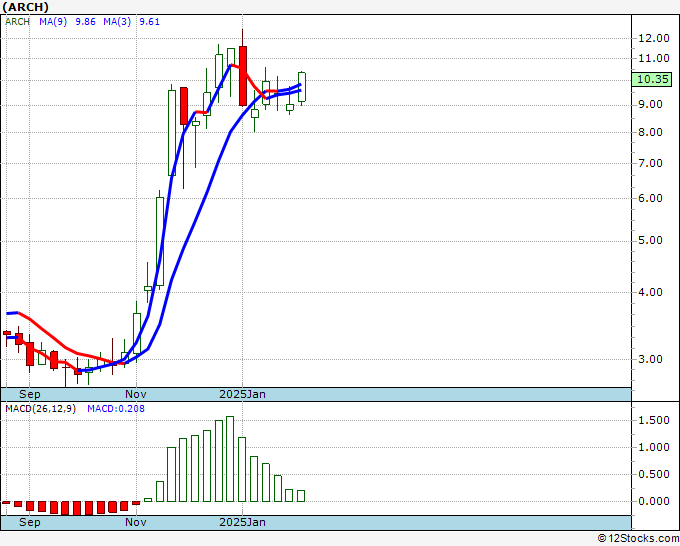Click the 1.500 MACD axis label

(654, 420)
